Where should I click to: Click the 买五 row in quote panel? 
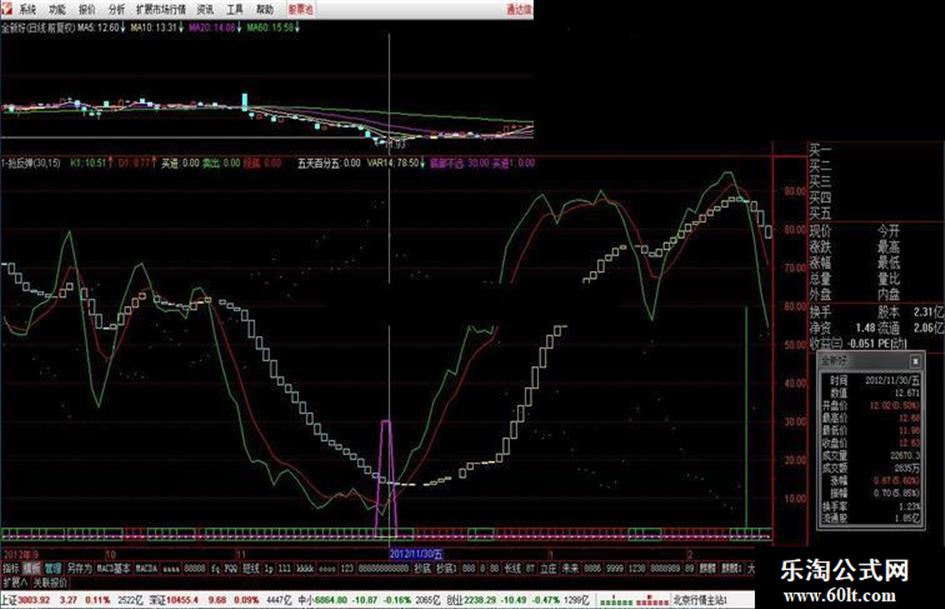(x=820, y=213)
